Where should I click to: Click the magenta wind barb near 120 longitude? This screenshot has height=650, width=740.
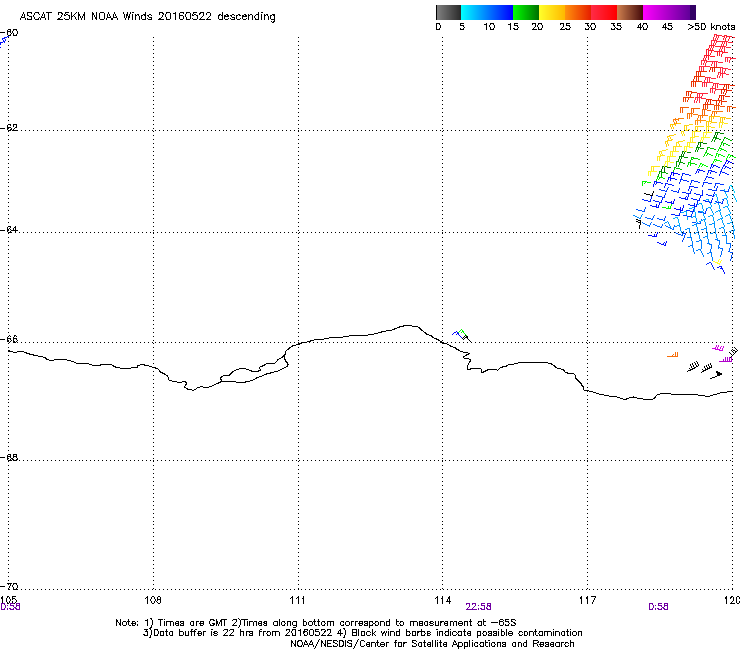point(718,348)
